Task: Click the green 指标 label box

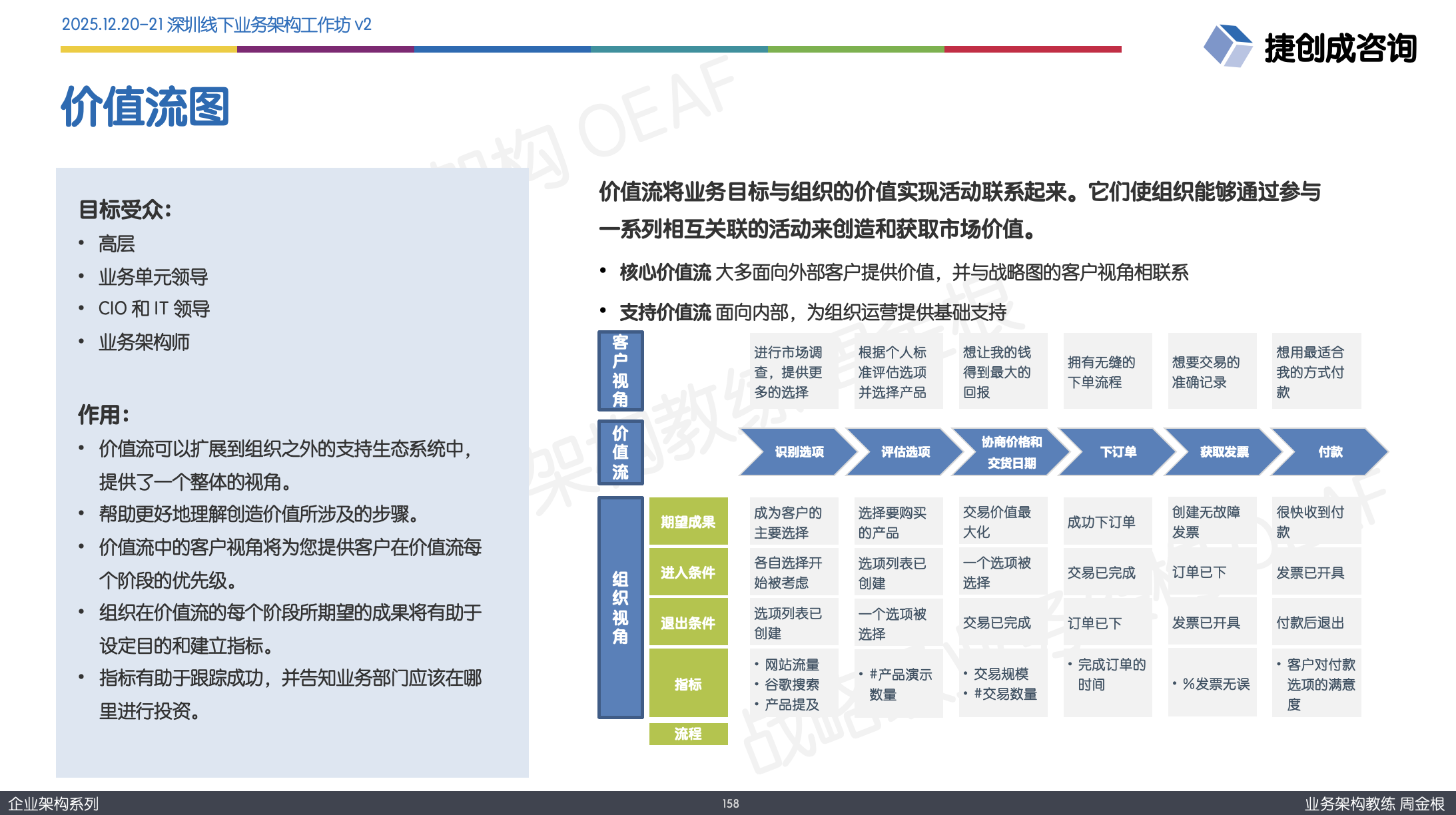Action: point(688,683)
